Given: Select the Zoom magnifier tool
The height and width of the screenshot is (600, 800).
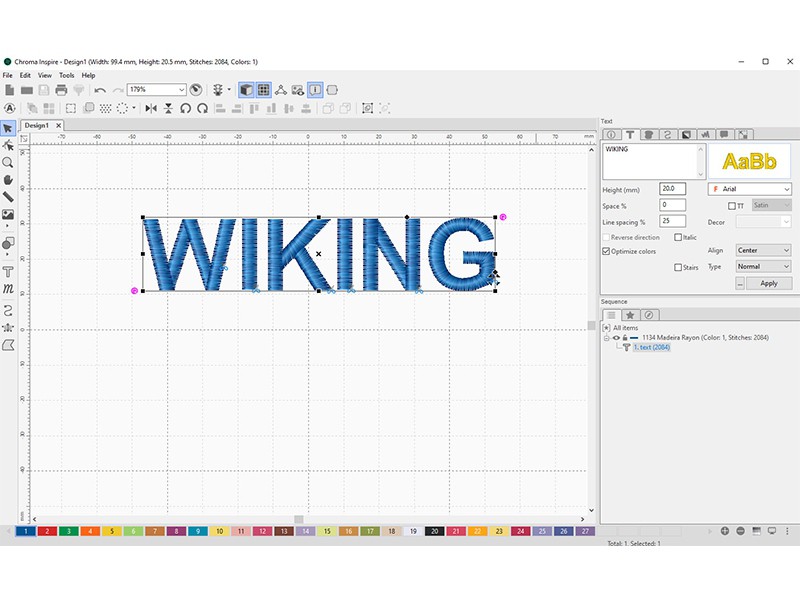Looking at the screenshot, I should 8,162.
